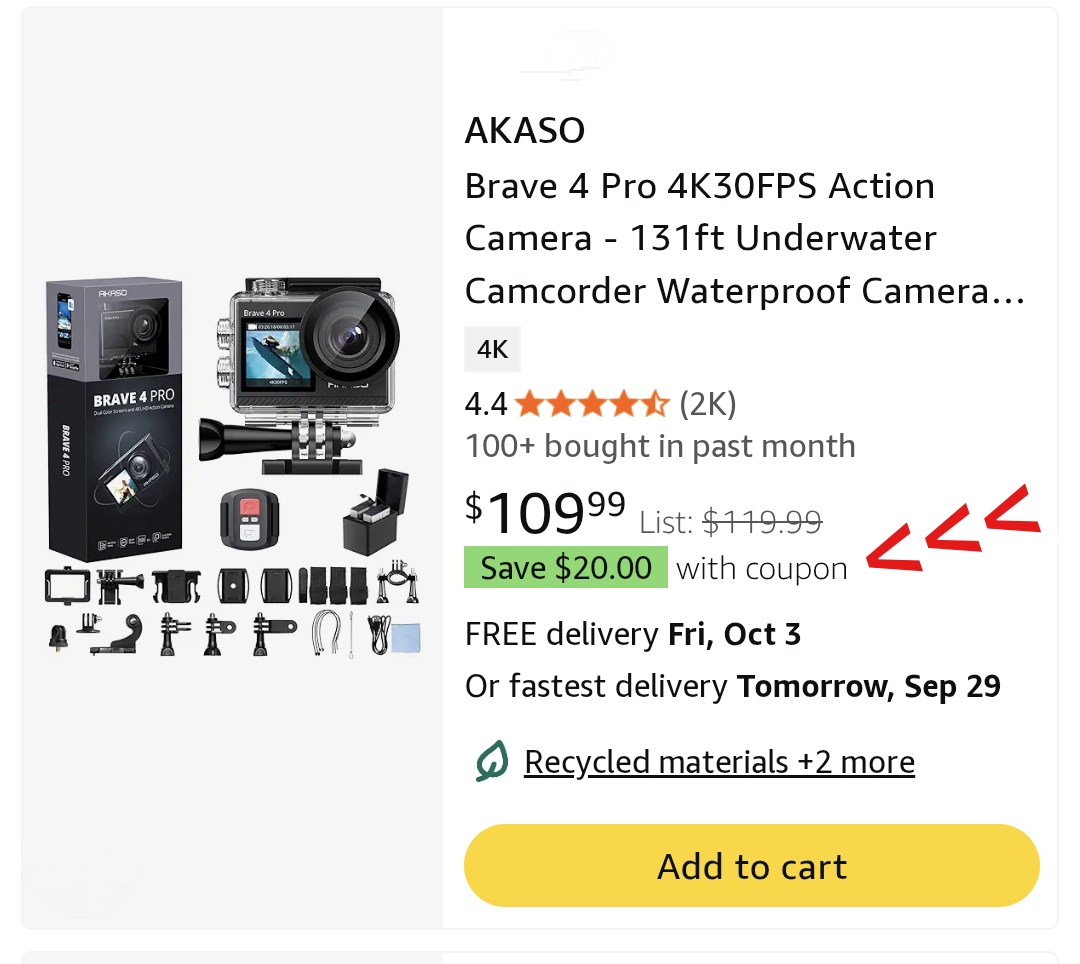
Task: Click the $109.99 price
Action: click(546, 513)
